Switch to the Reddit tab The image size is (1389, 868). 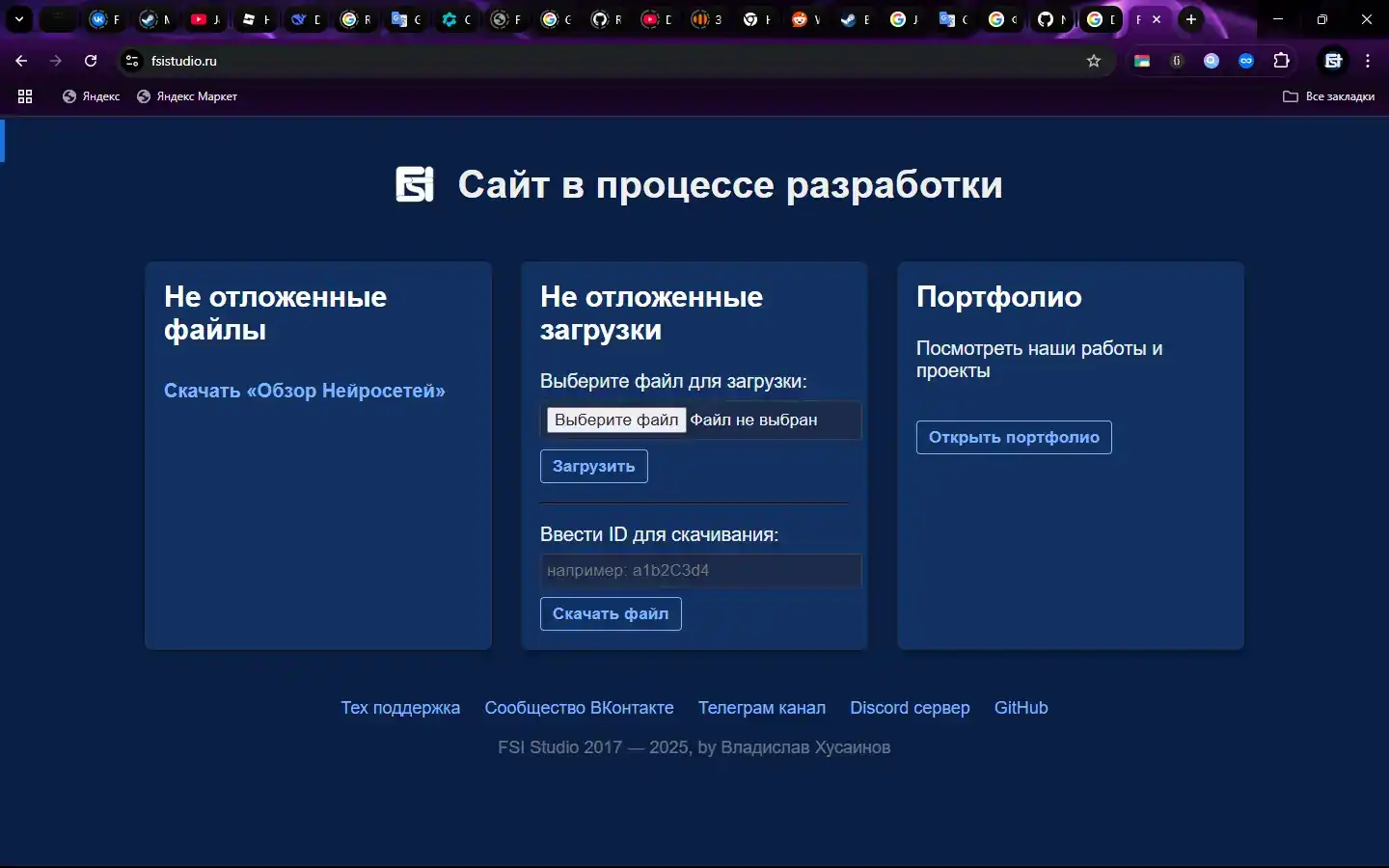[x=805, y=19]
